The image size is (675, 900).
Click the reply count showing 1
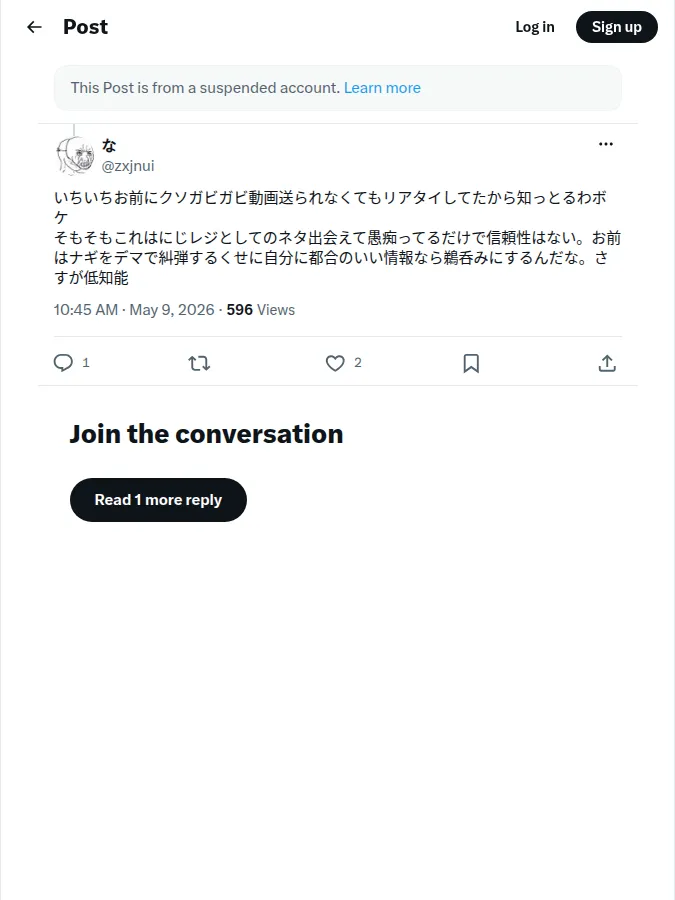coord(86,363)
